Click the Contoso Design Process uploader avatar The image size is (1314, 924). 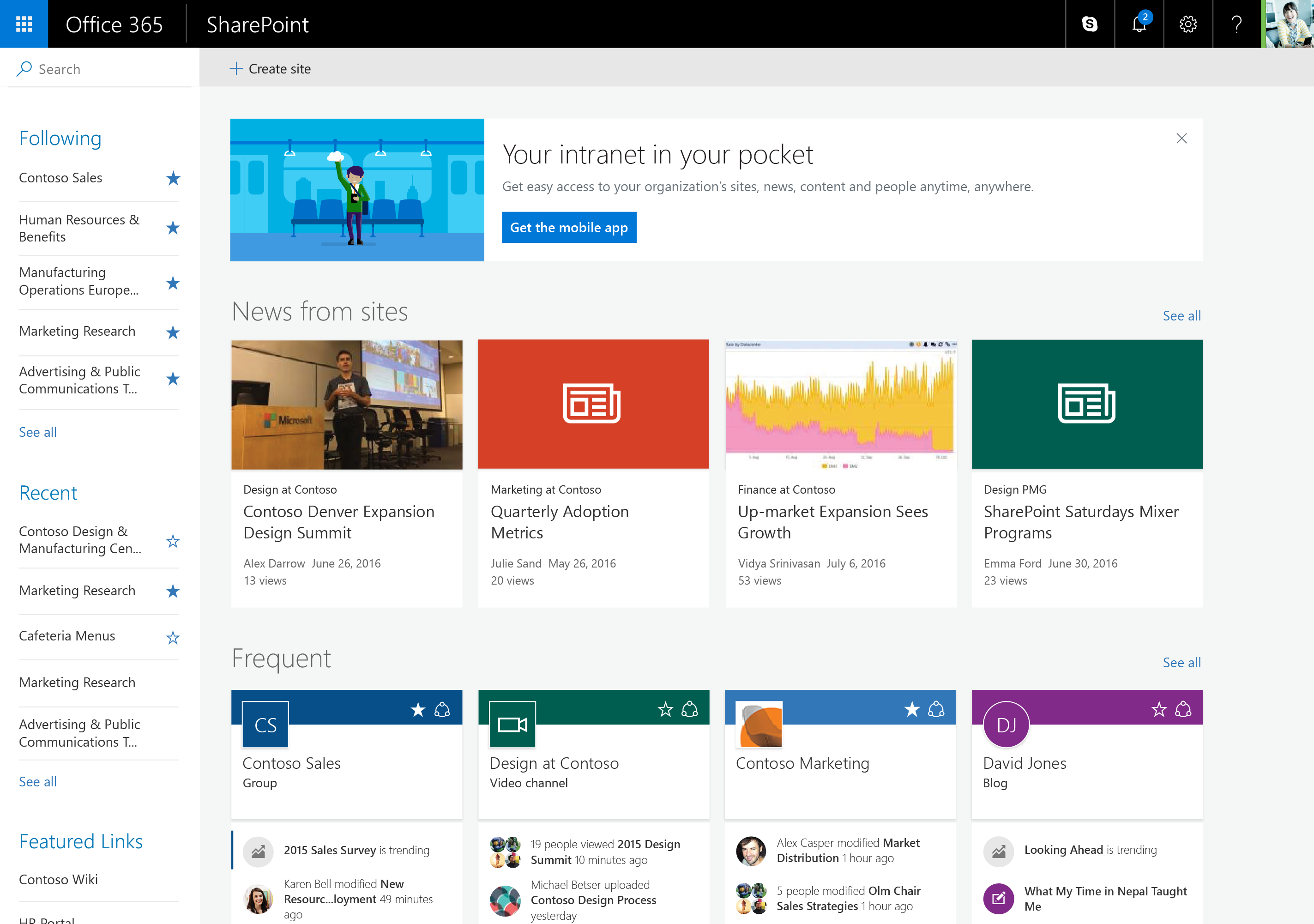click(506, 900)
